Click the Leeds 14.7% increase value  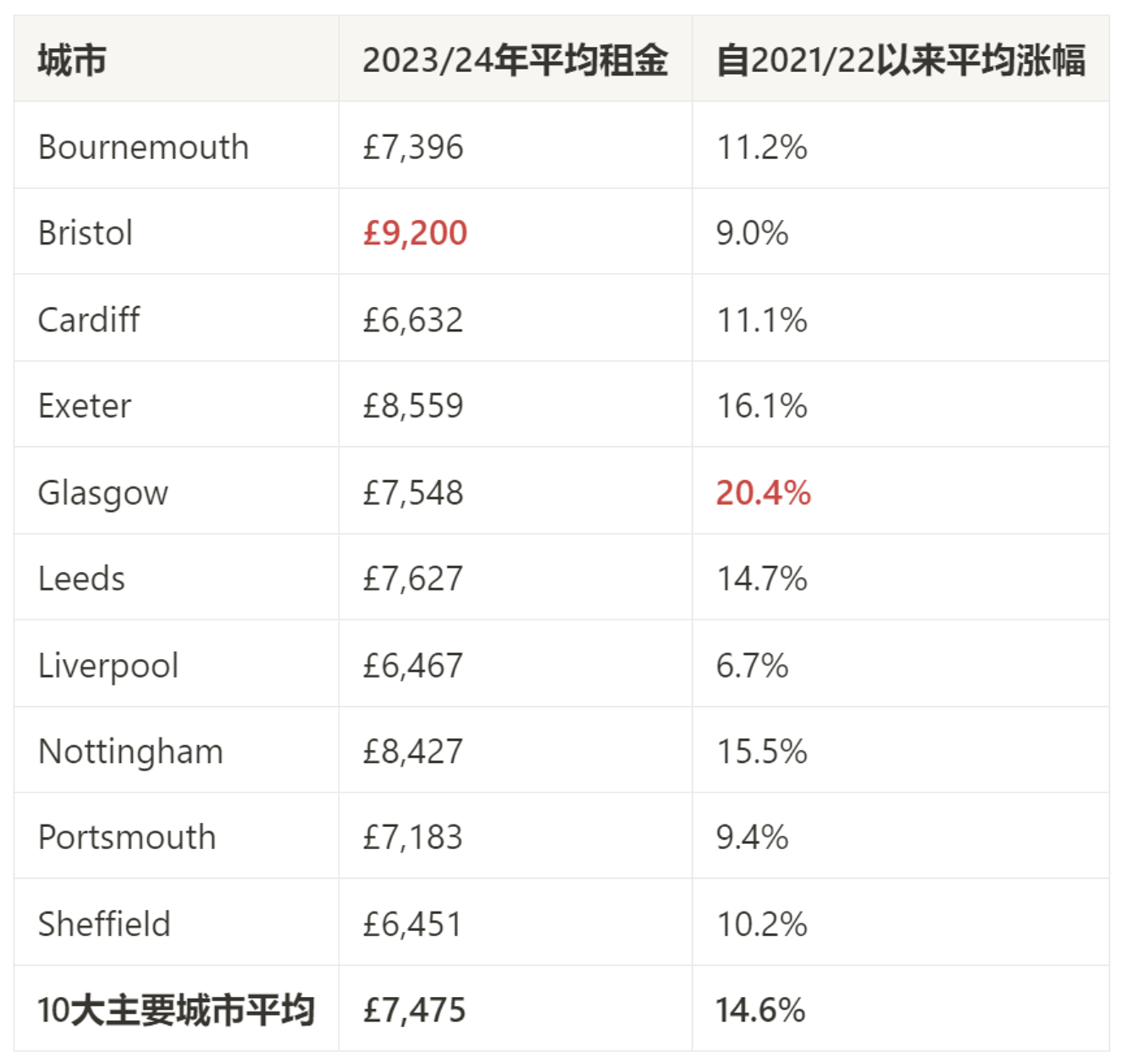pyautogui.click(x=761, y=579)
